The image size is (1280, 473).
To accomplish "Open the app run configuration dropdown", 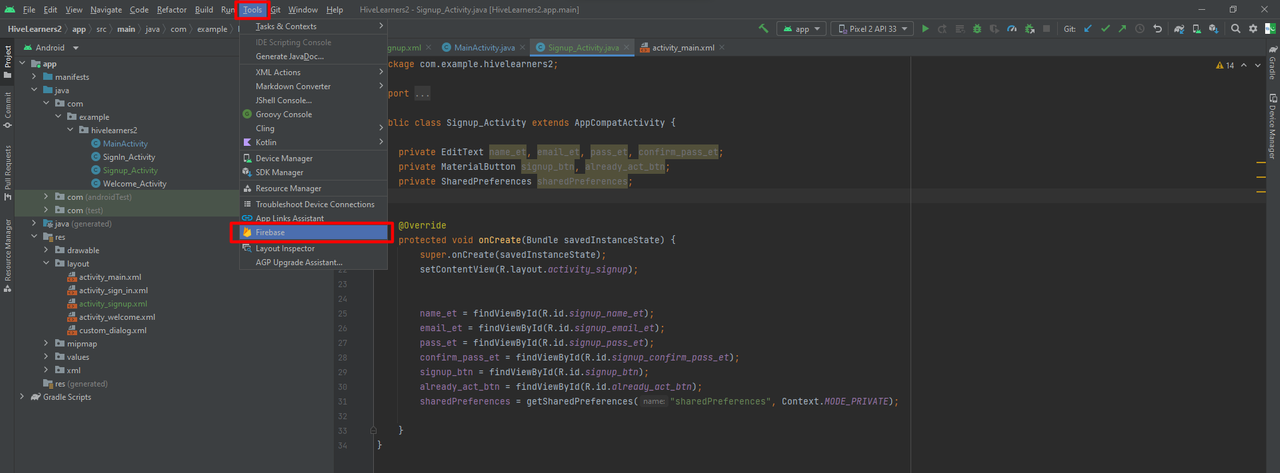I will point(801,29).
